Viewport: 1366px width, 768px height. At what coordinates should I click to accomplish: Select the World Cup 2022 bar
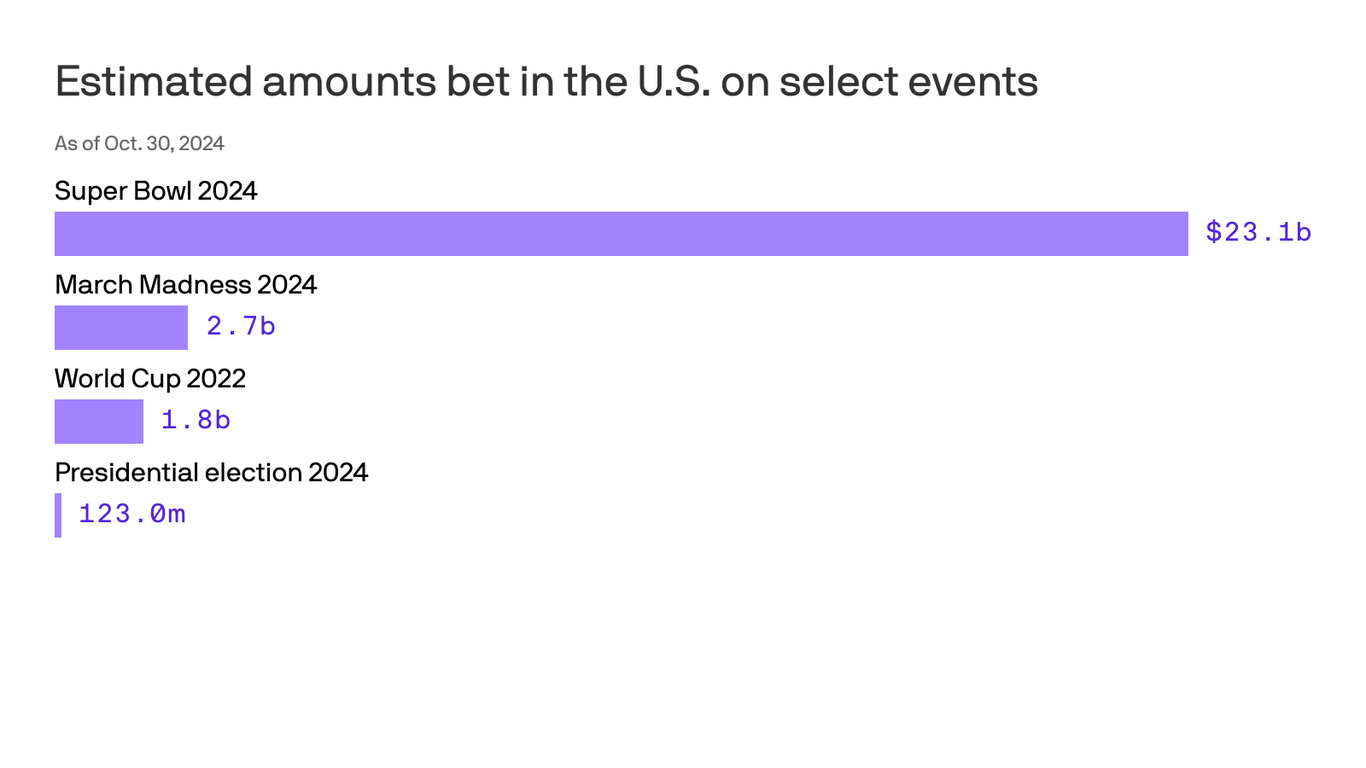click(99, 421)
